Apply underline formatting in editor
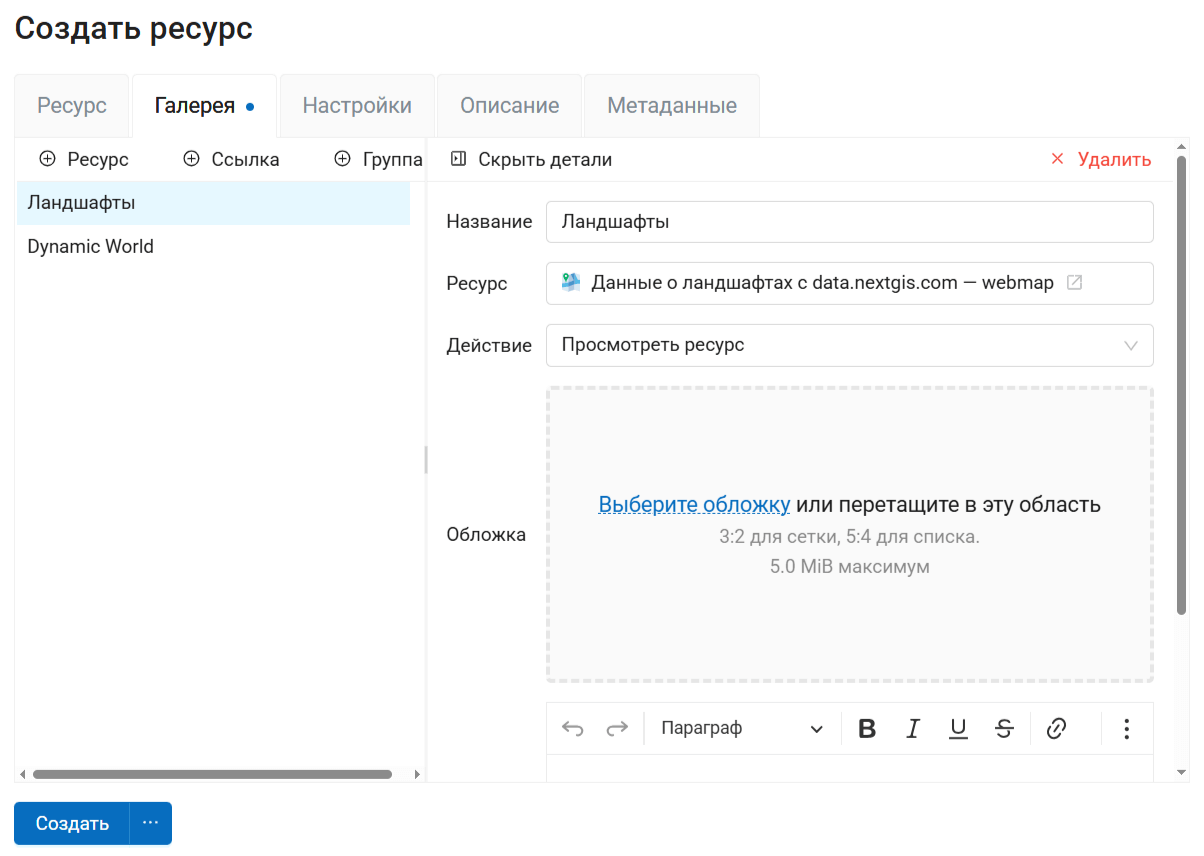 coord(958,729)
